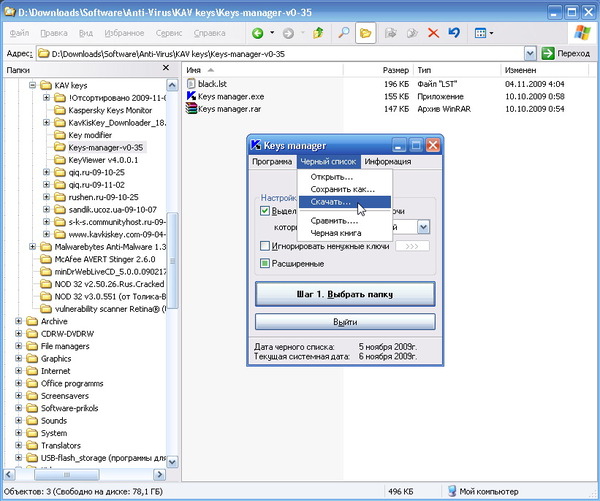This screenshot has height=501, width=600.
Task: Click the Keys-manager-v0-35 folder icon in tree
Action: pyautogui.click(x=59, y=147)
